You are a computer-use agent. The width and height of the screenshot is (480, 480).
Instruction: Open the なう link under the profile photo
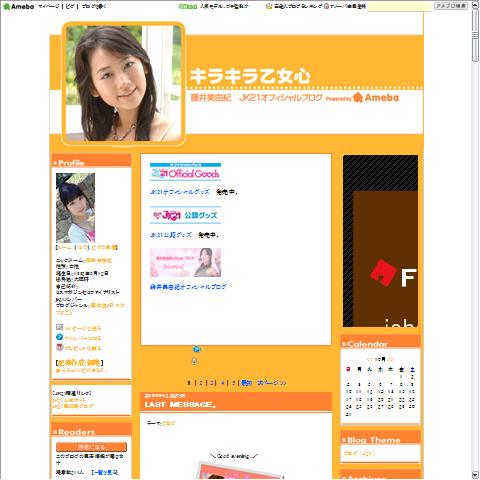(82, 247)
